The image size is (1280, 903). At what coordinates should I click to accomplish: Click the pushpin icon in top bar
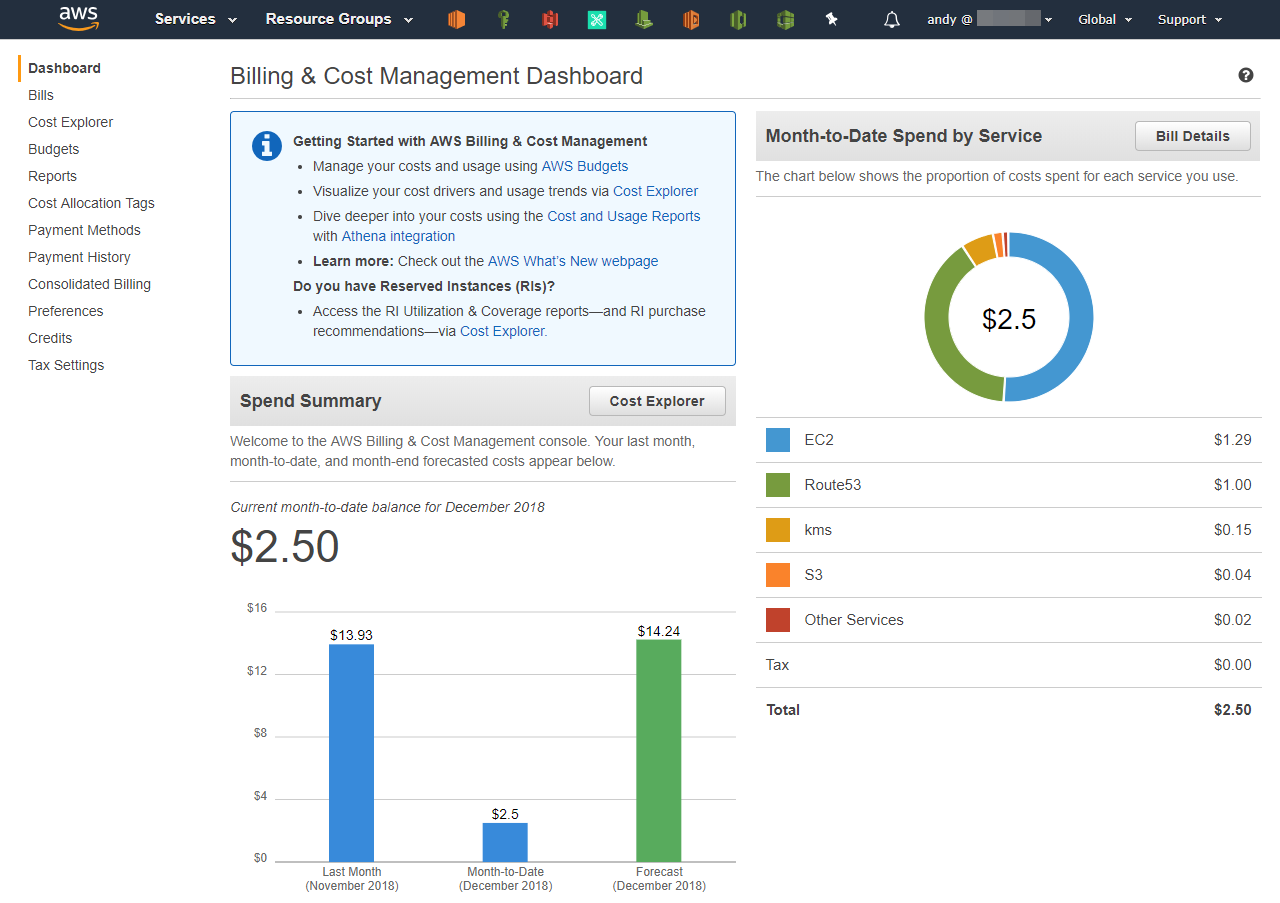831,19
